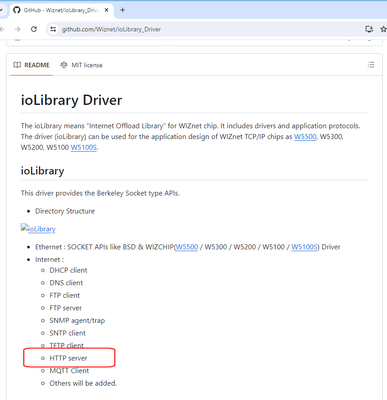Viewport: 387px width, 400px height.
Task: Click the 'Internet :' bullet text
Action: (x=49, y=260)
